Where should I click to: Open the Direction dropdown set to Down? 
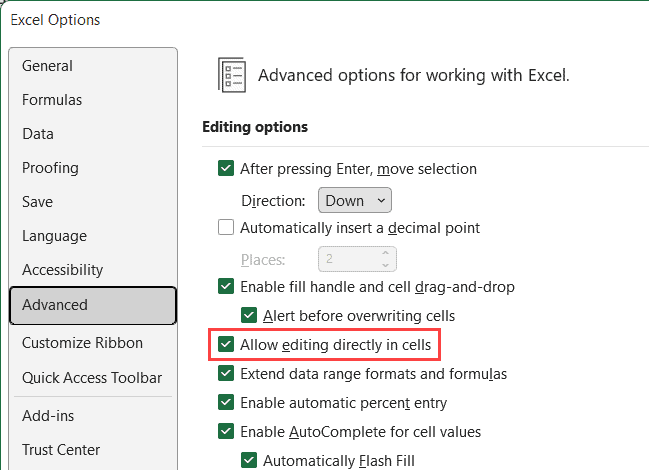click(x=354, y=200)
